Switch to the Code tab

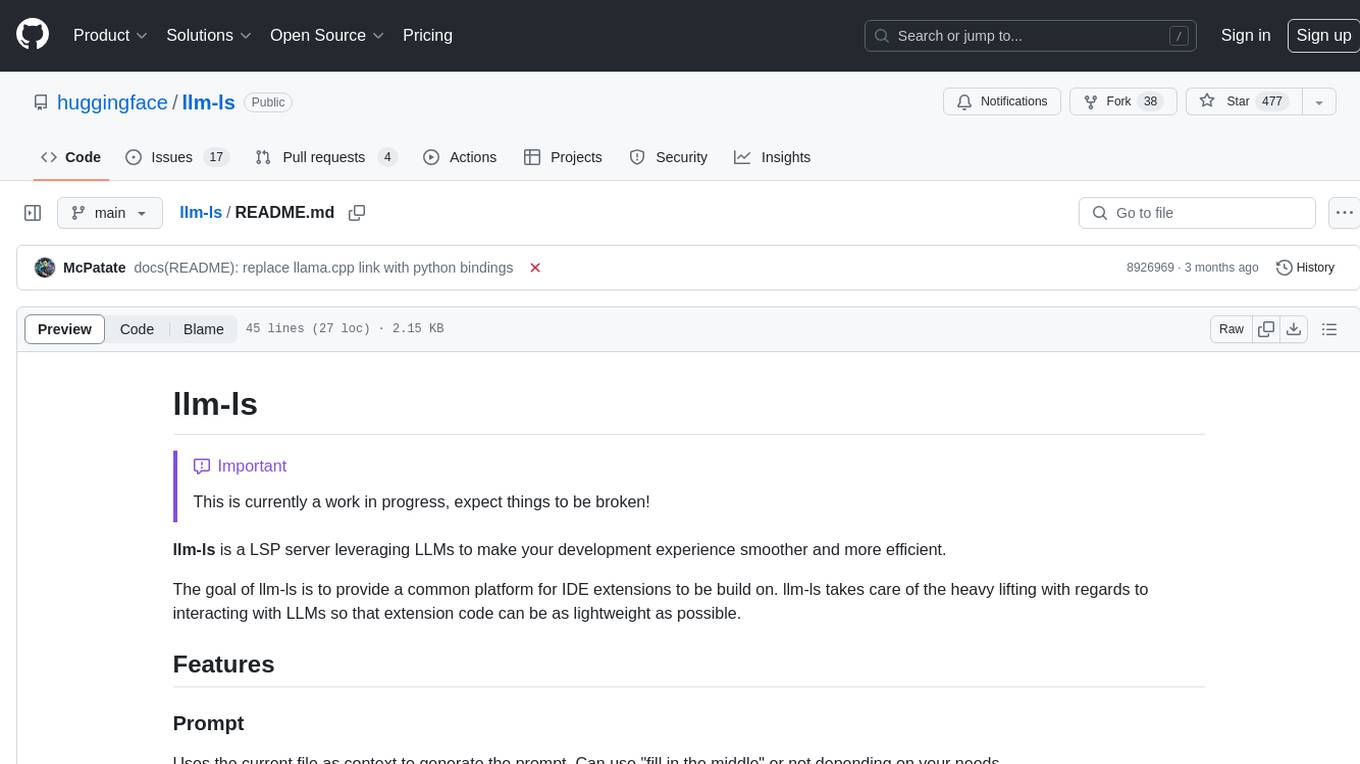(70, 157)
